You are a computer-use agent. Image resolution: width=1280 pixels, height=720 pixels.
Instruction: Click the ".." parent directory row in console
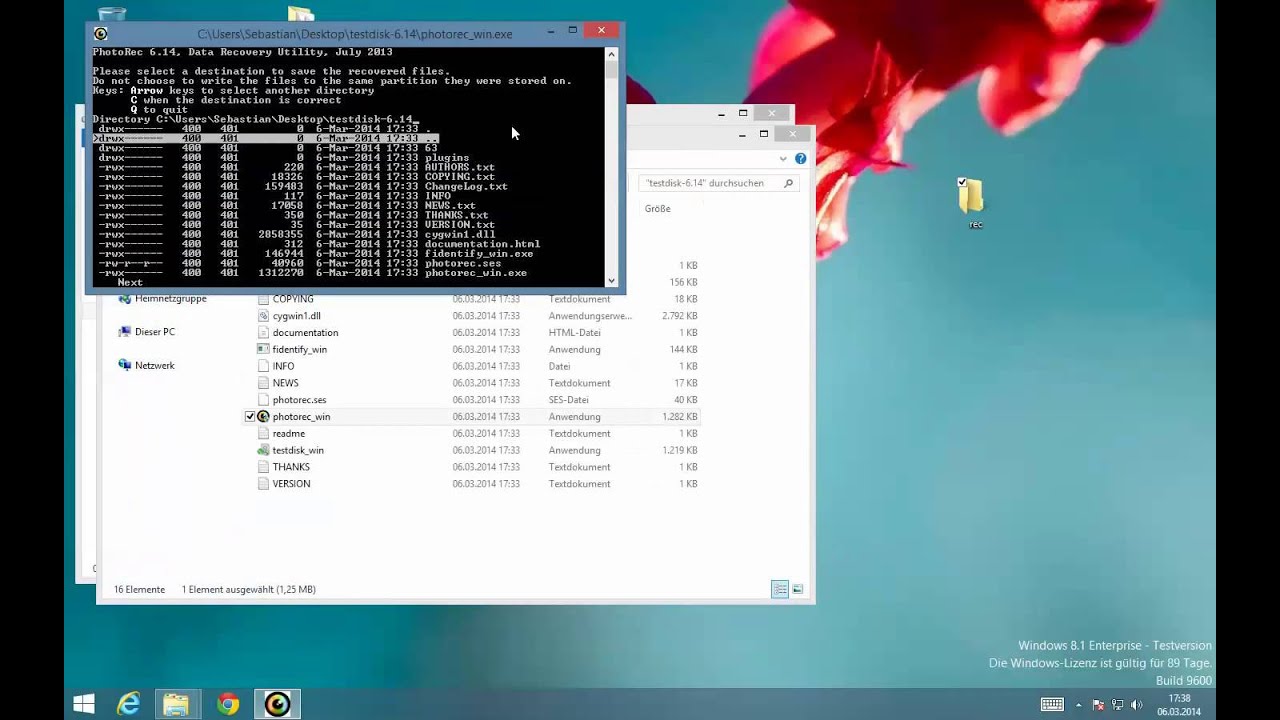[266, 138]
